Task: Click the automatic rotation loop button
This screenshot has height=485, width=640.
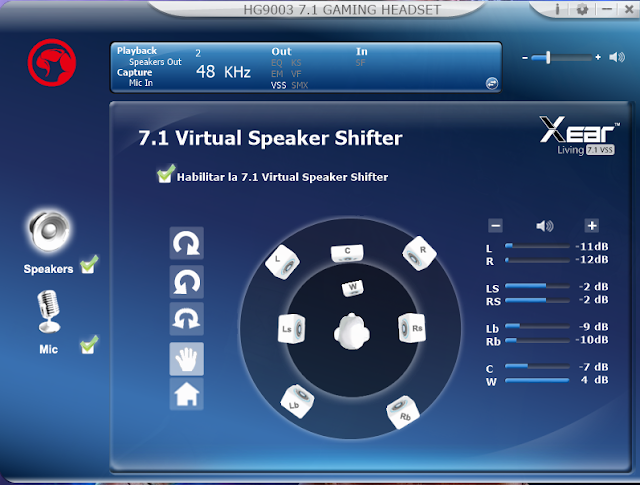Action: (187, 319)
